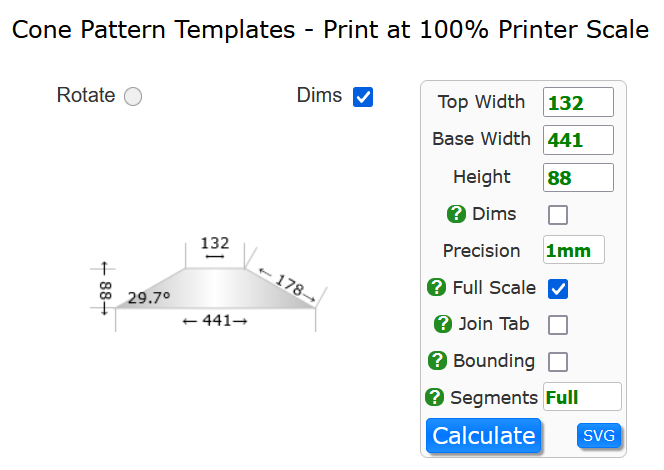Enable the Bounding checkbox
Viewport: 664px width, 470px height.
(x=558, y=362)
